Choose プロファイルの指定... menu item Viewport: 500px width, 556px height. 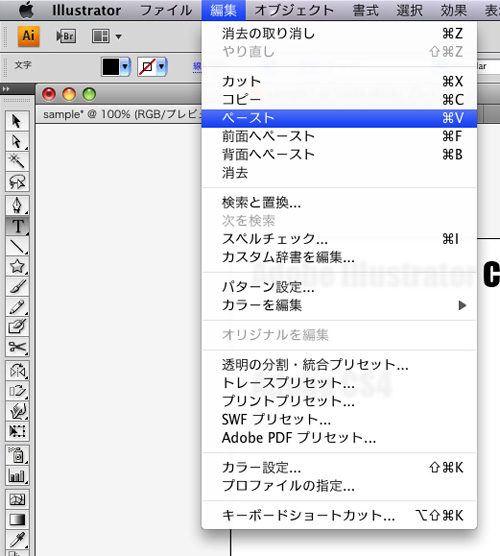[339, 486]
